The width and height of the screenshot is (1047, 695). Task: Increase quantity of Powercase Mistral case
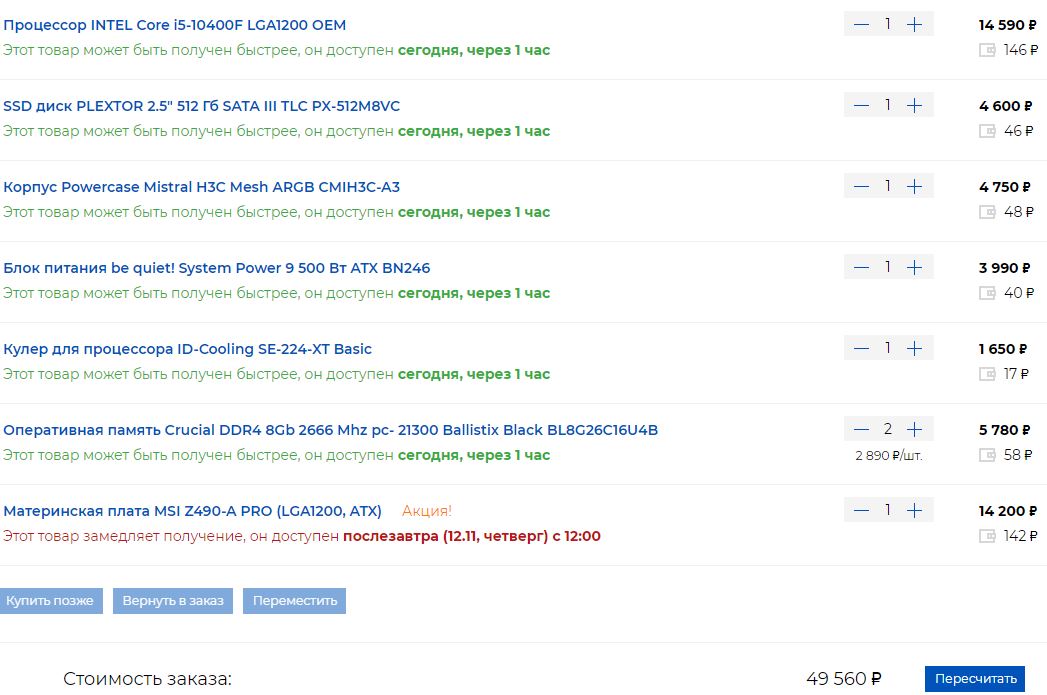click(914, 186)
